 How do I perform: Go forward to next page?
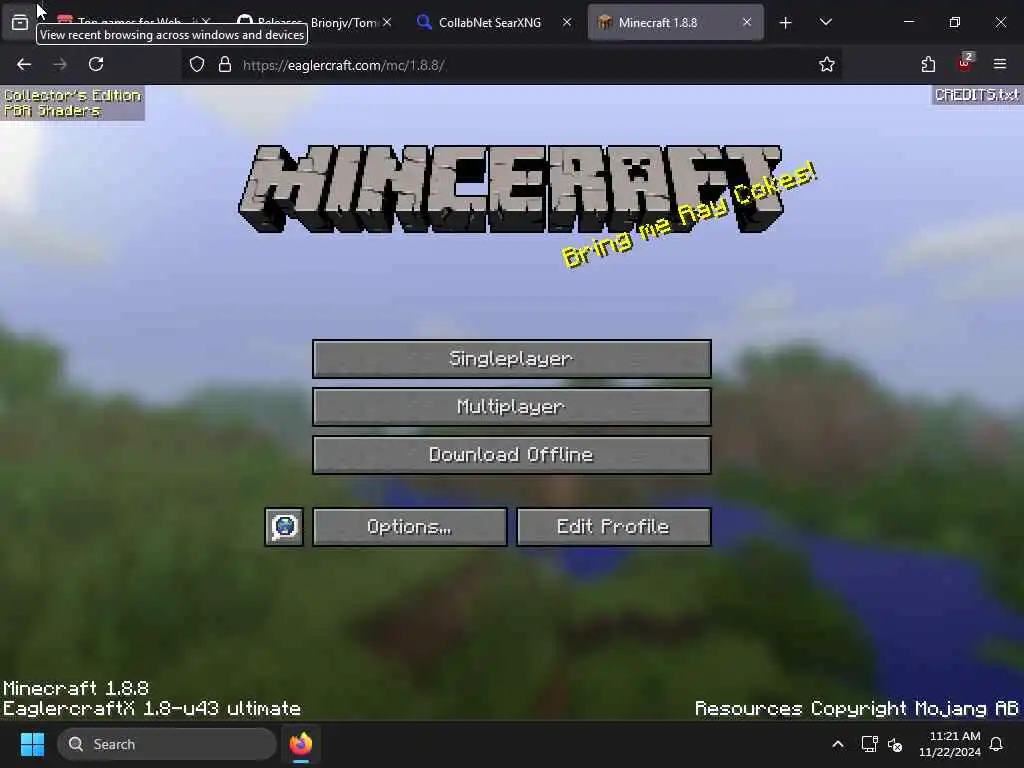click(x=60, y=64)
